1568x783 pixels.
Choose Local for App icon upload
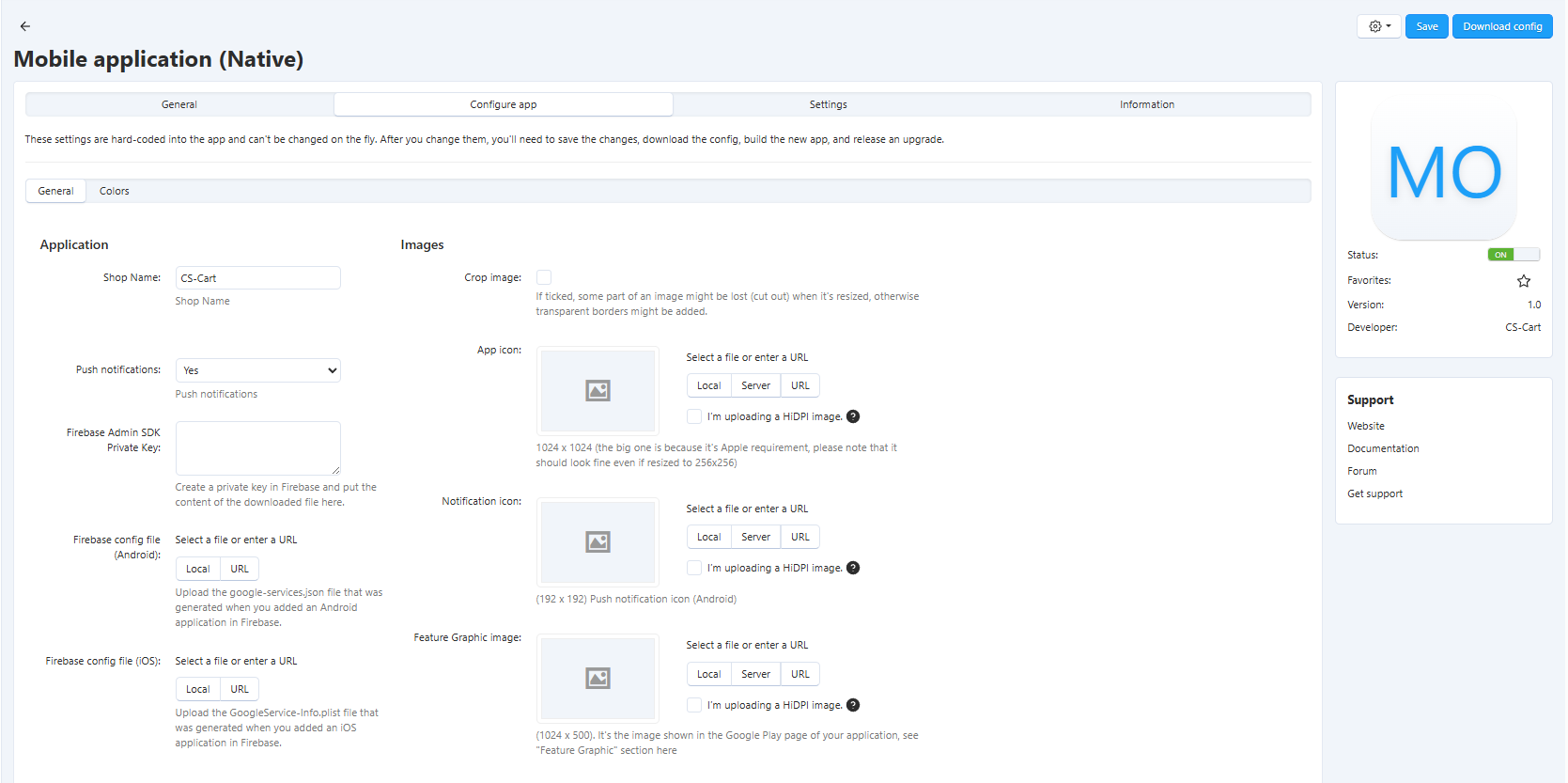tap(709, 385)
